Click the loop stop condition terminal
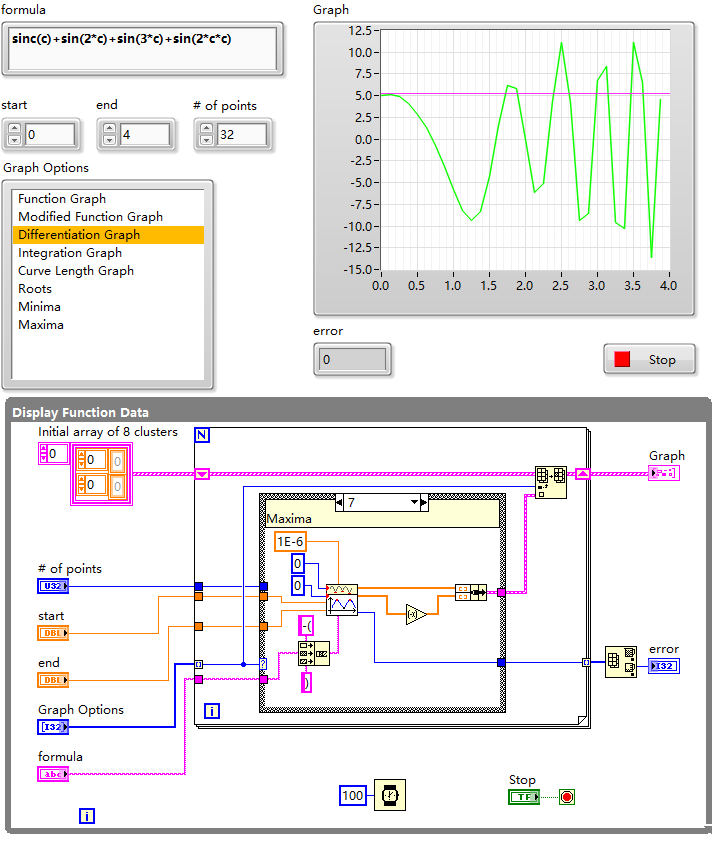This screenshot has width=715, height=848. pyautogui.click(x=567, y=797)
